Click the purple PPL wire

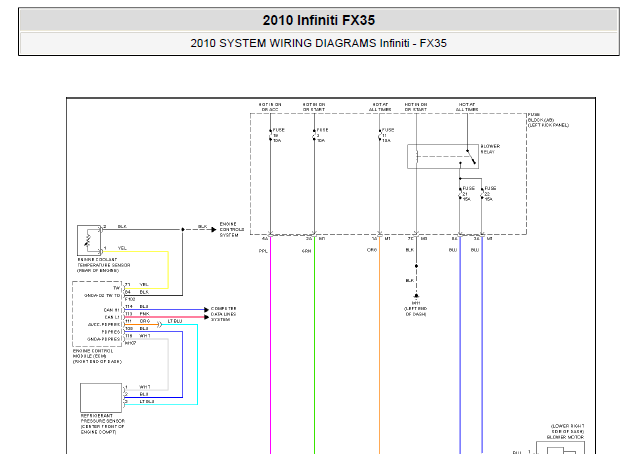pos(271,350)
